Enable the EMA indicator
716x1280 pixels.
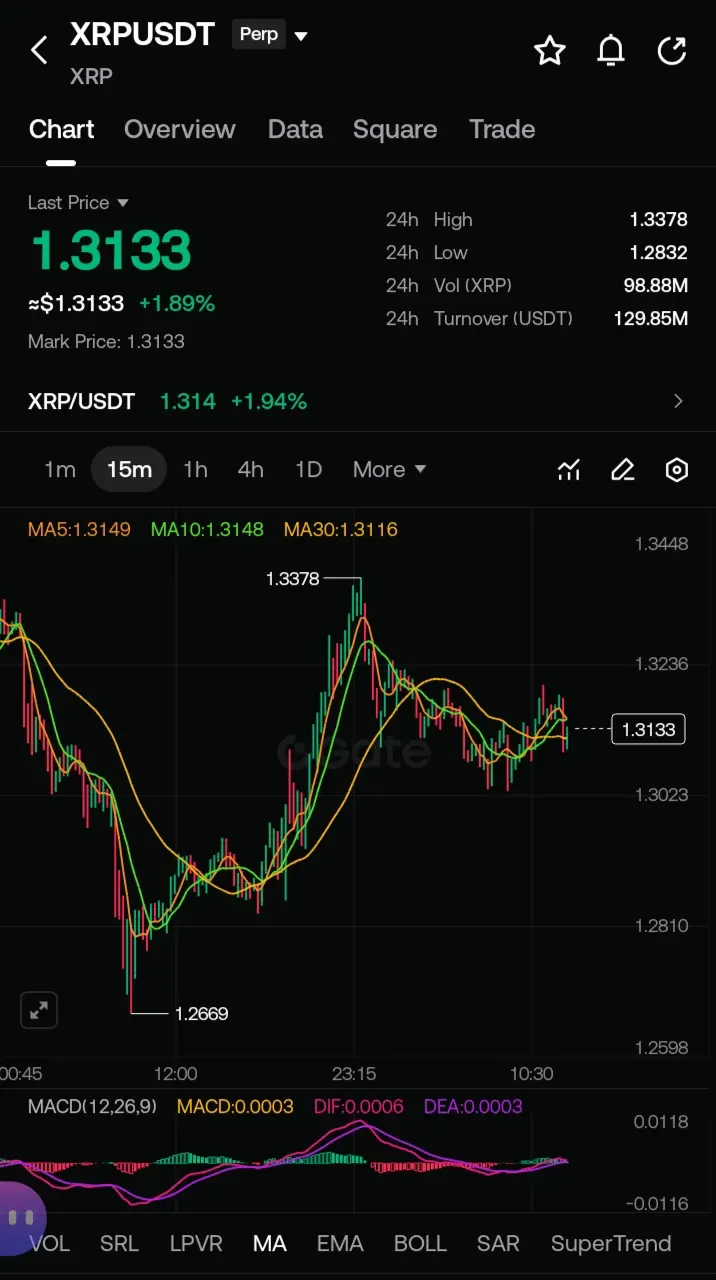[x=340, y=1244]
